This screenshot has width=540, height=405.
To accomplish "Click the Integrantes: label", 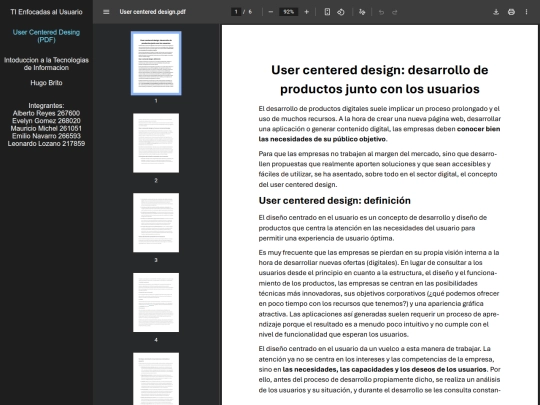I will pos(46,106).
